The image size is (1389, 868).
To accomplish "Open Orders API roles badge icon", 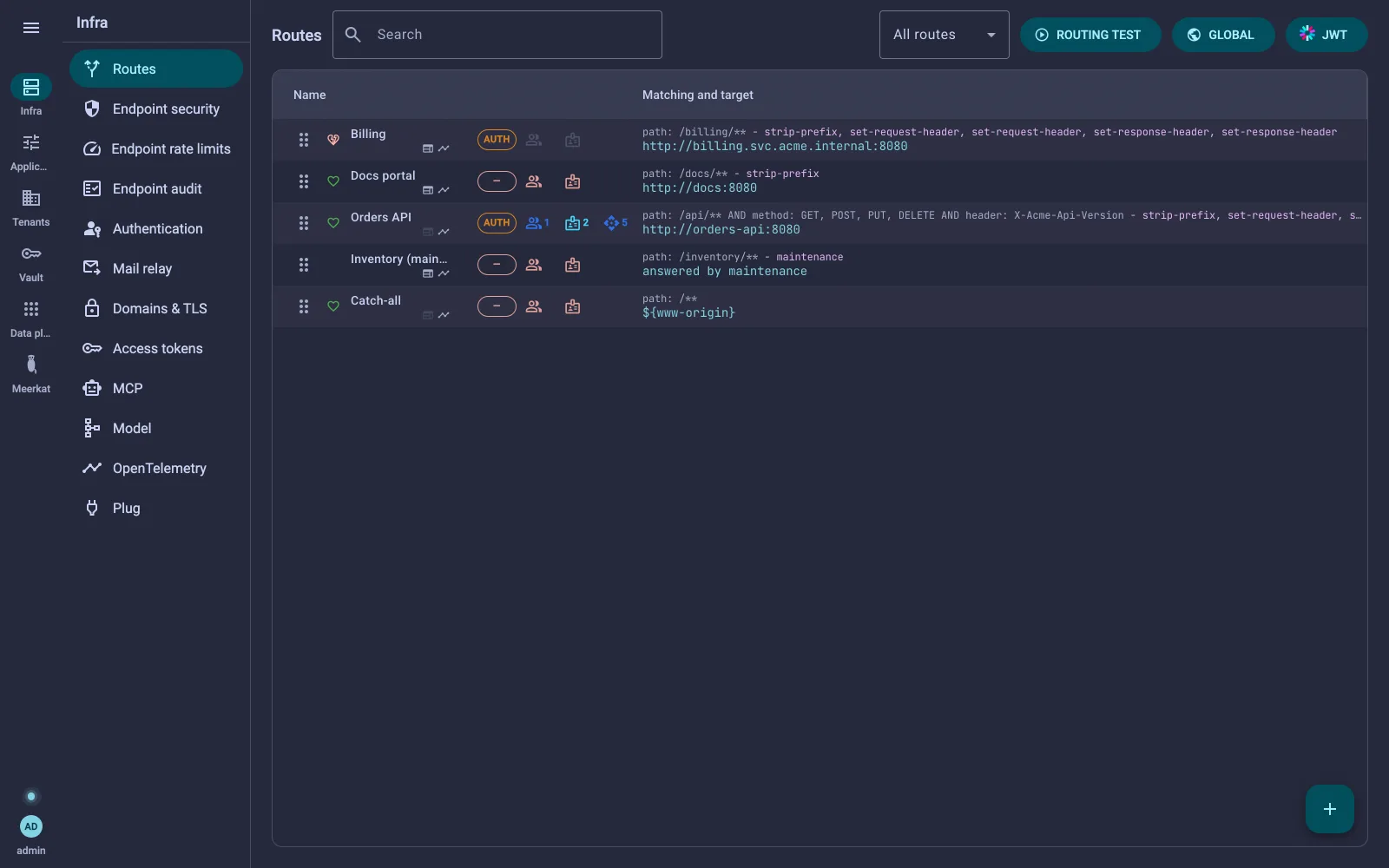I will coord(576,223).
